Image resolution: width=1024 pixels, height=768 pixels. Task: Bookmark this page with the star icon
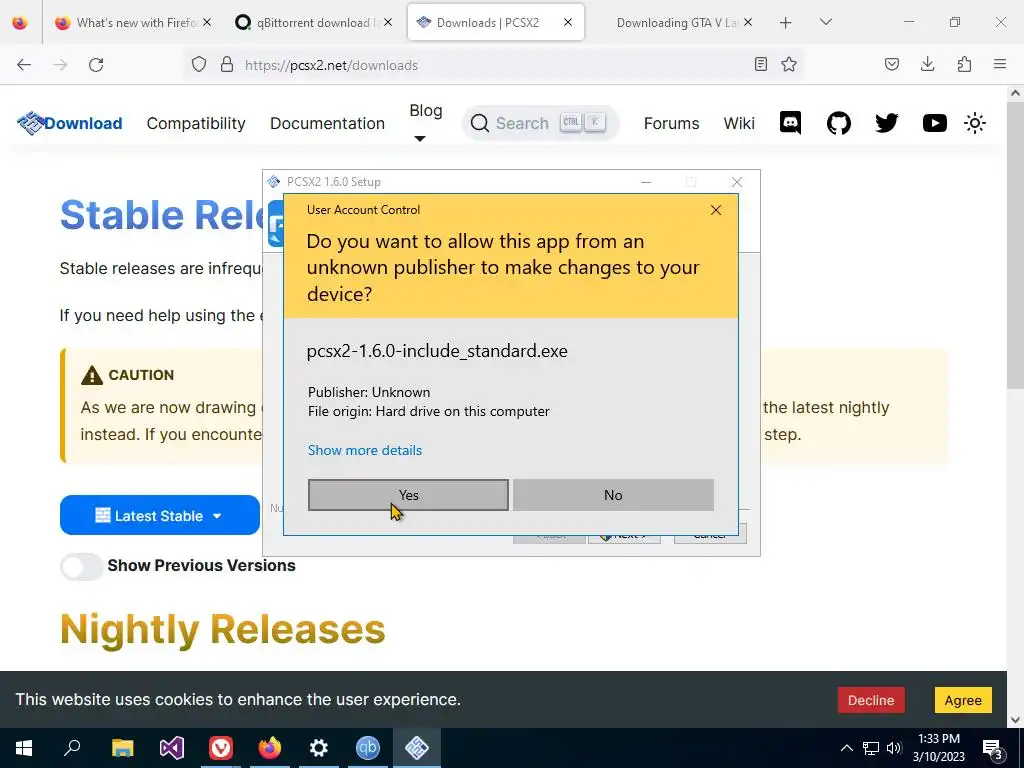(789, 64)
